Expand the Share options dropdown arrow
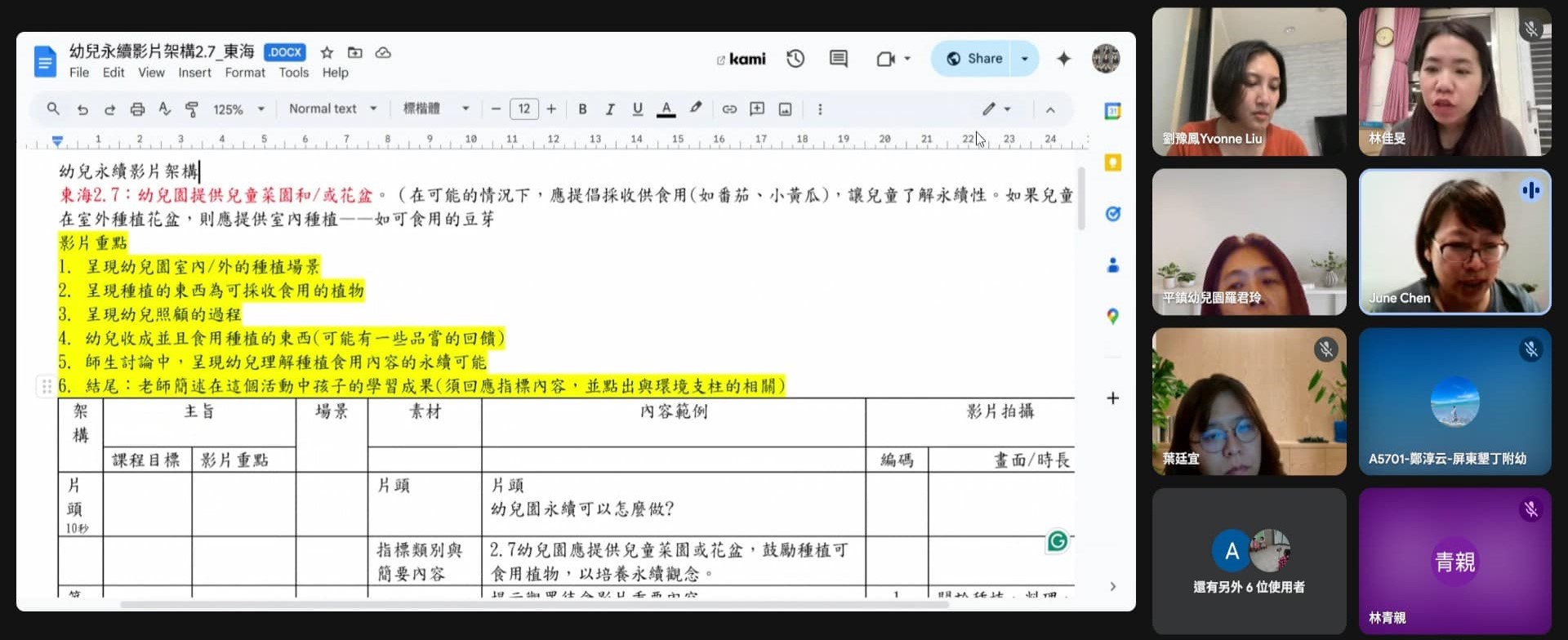The height and width of the screenshot is (640, 1568). coord(1025,59)
